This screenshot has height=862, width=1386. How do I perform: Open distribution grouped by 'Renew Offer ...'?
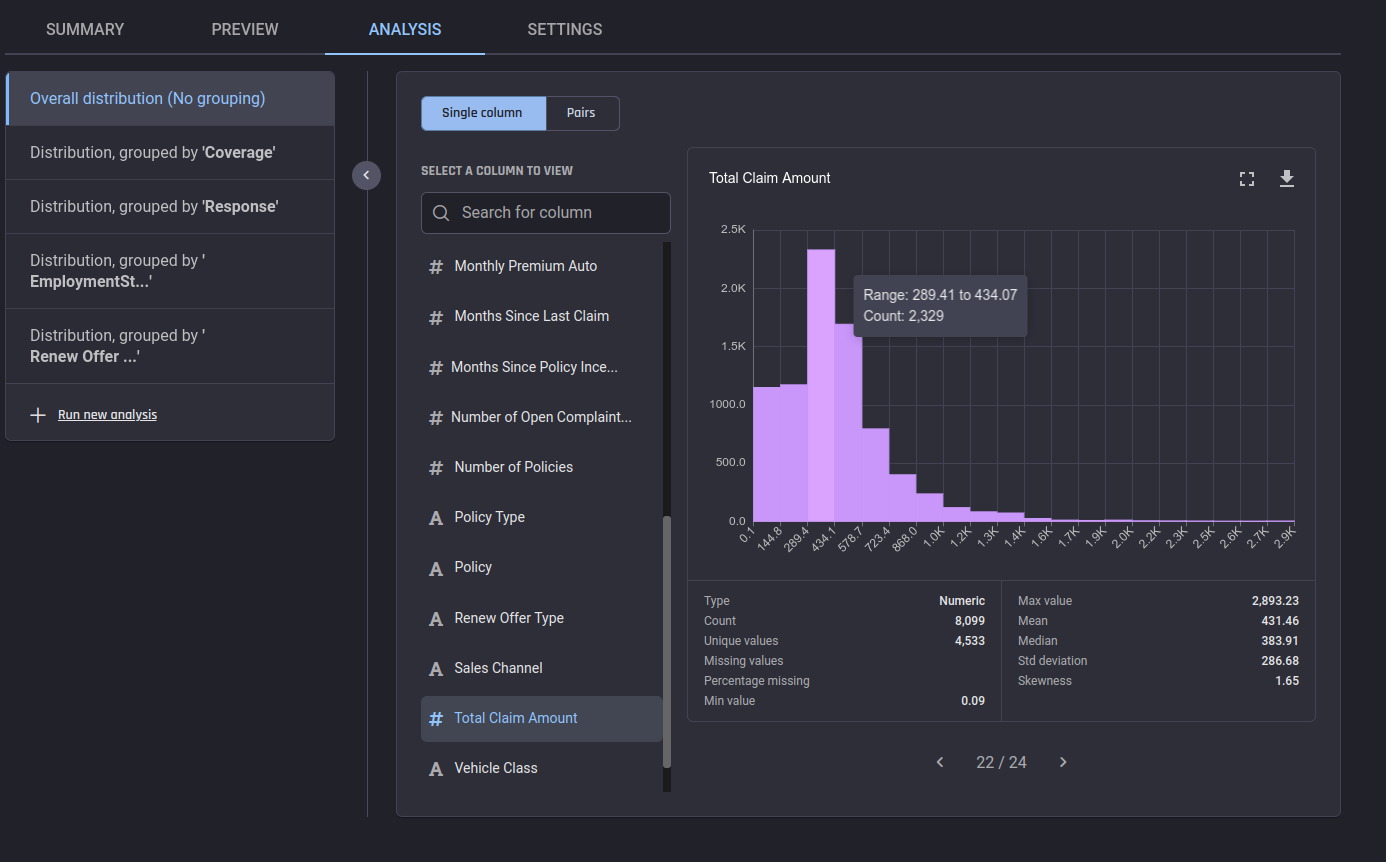pos(170,346)
